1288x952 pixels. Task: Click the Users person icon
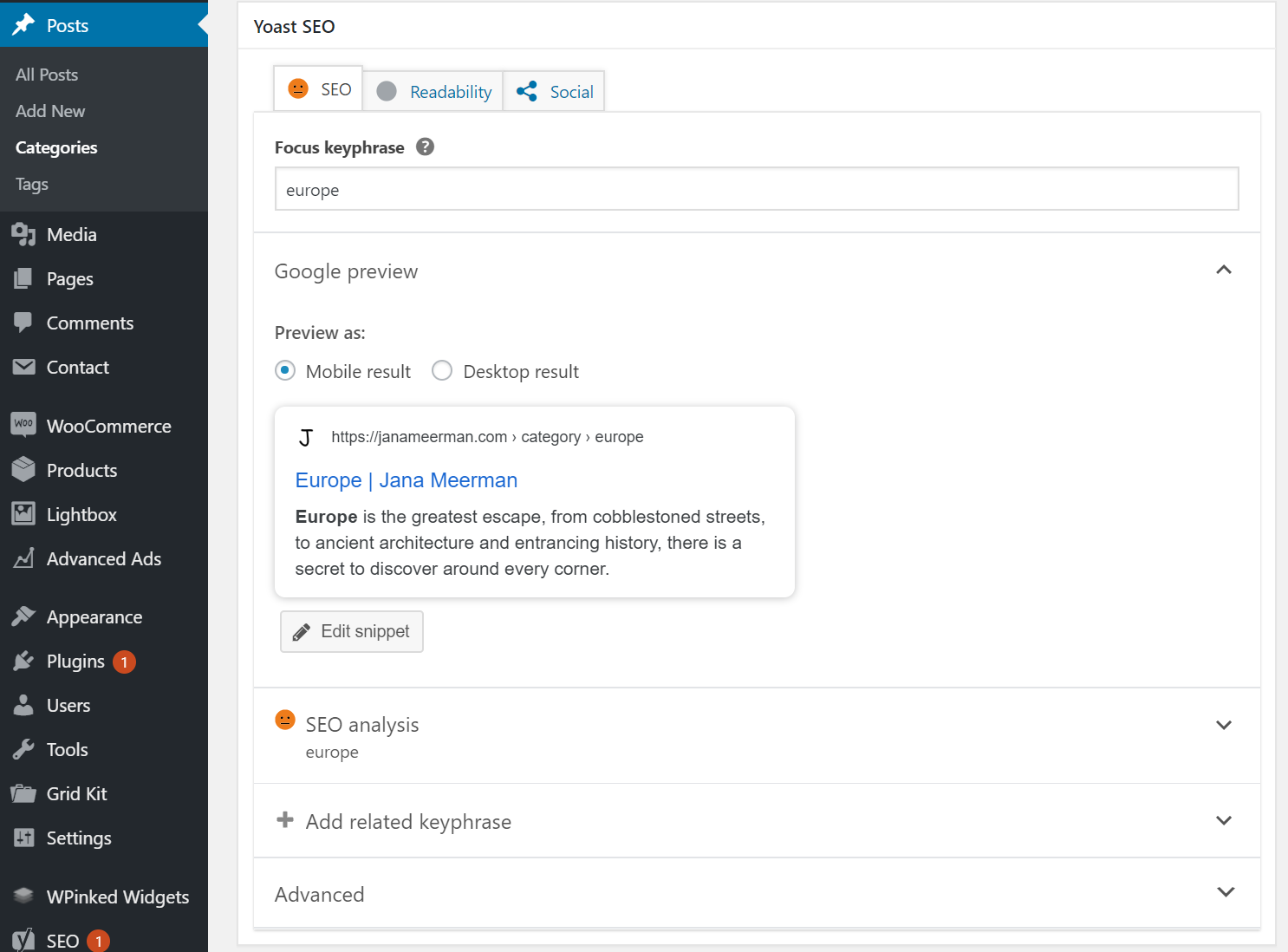(23, 705)
